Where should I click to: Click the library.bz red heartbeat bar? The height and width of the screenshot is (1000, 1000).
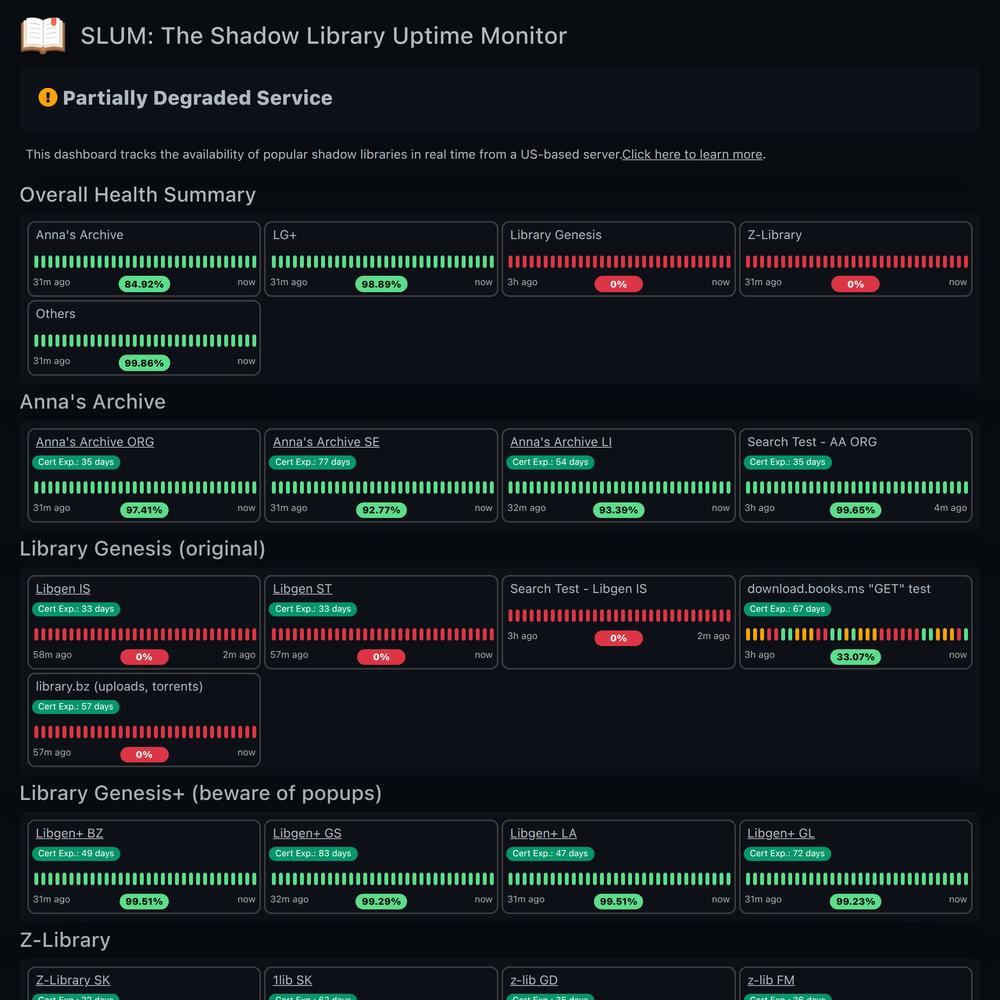(x=145, y=732)
